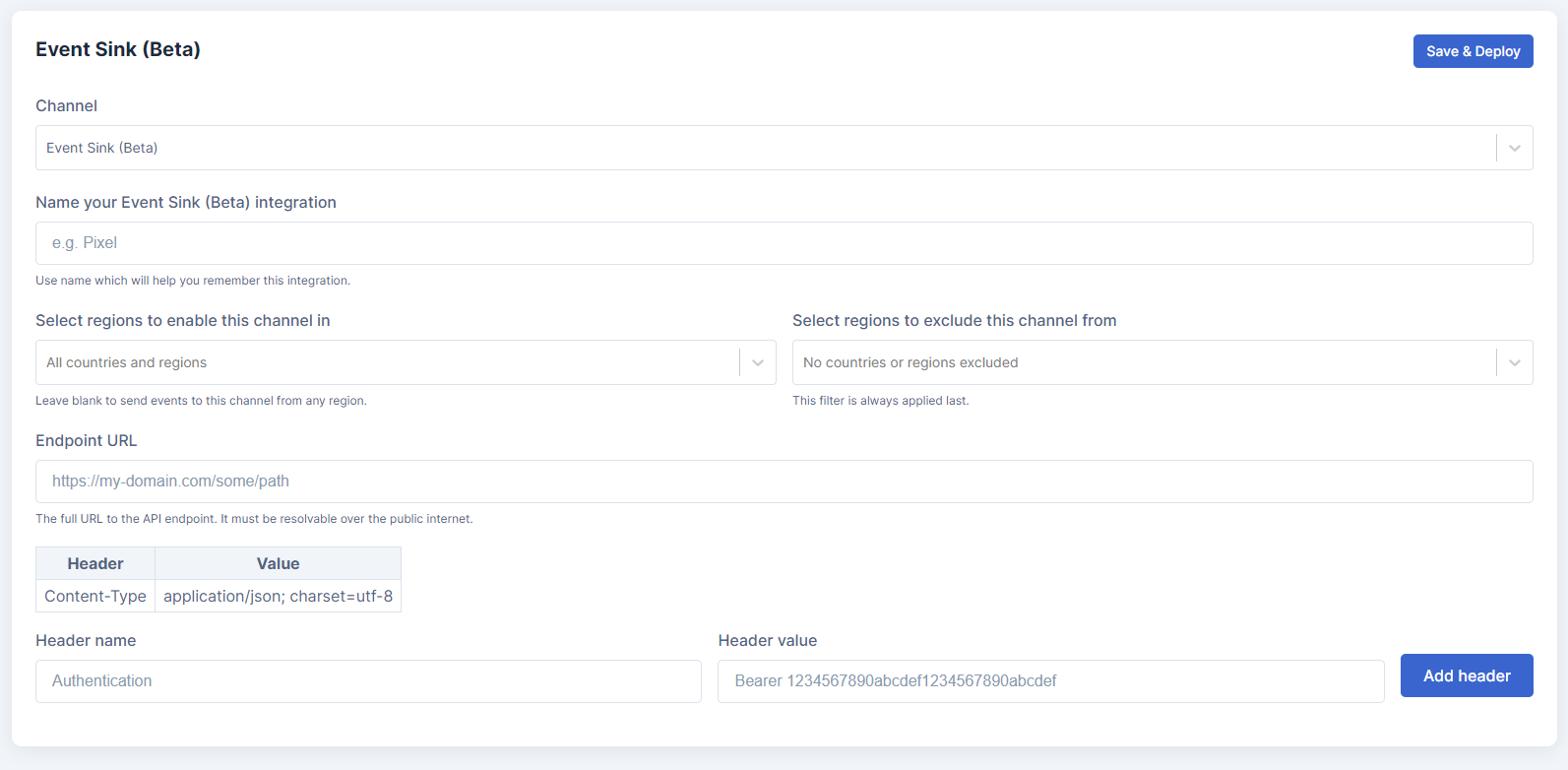Viewport: 1568px width, 770px height.
Task: Click 'Select regions to enable this channel in' label
Action: point(183,320)
